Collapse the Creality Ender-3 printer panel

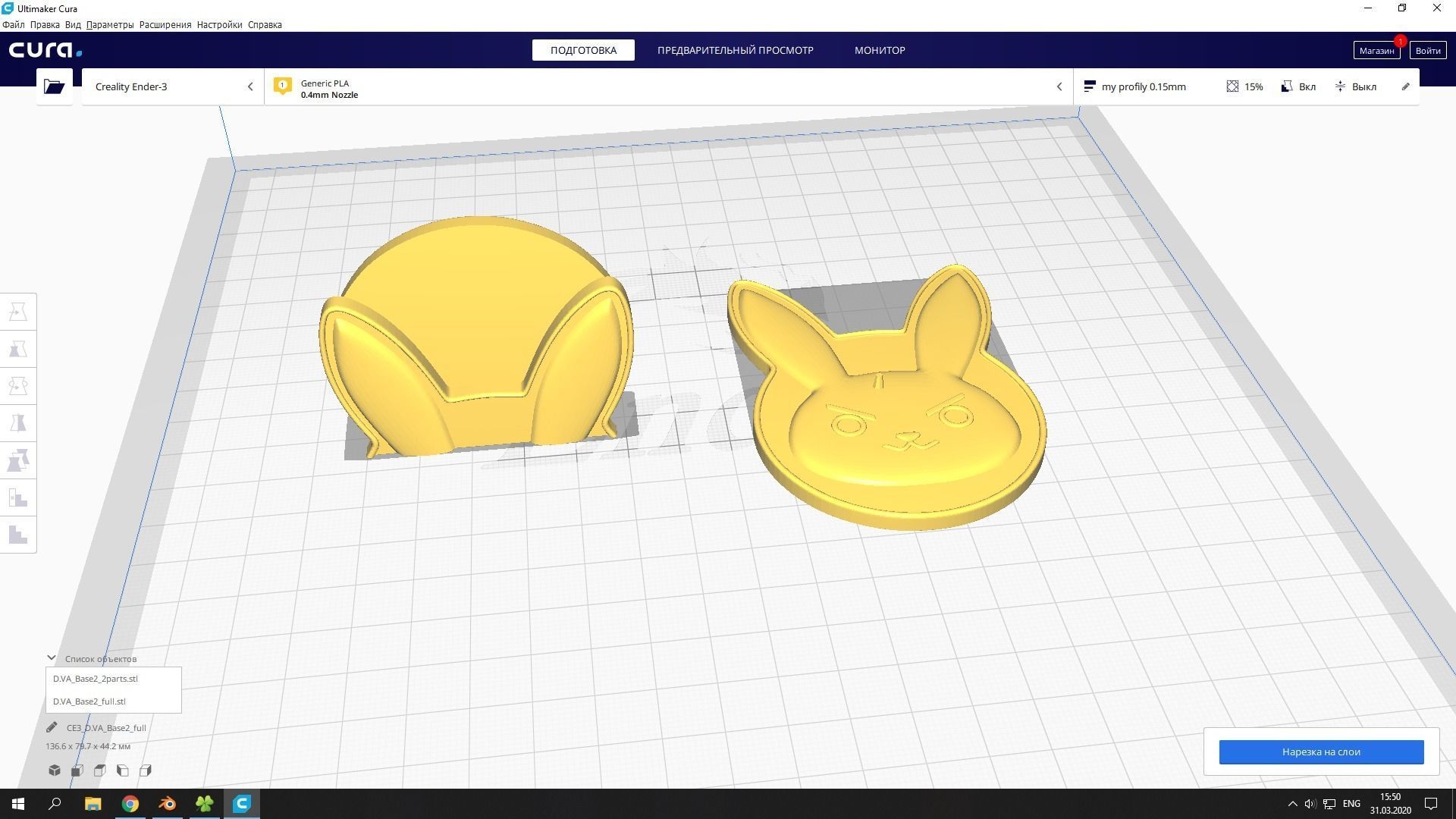250,86
